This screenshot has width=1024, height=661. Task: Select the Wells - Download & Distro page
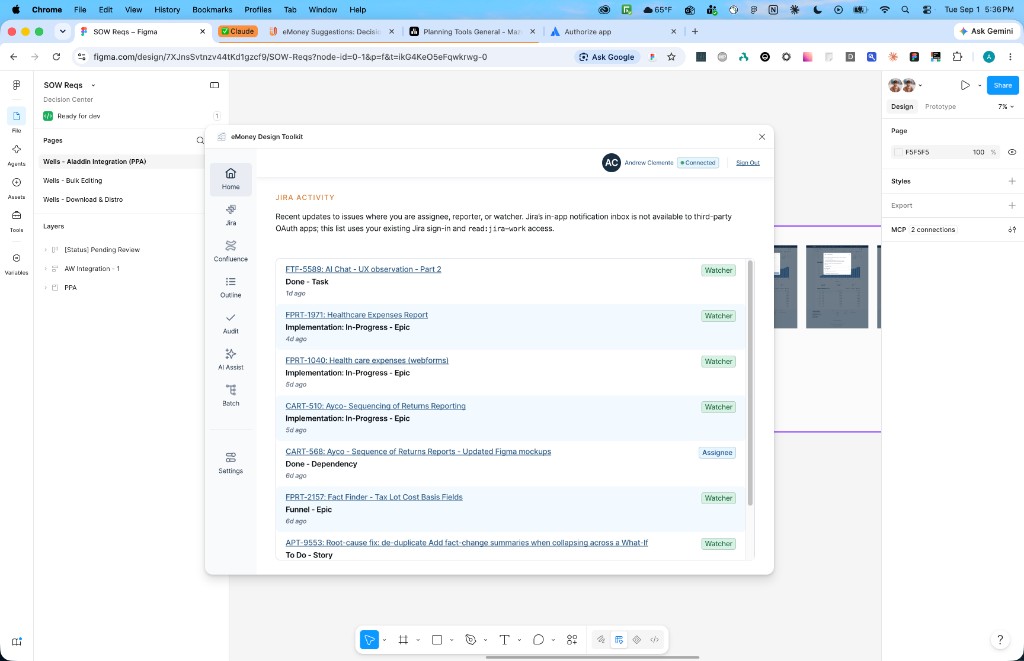coord(83,199)
